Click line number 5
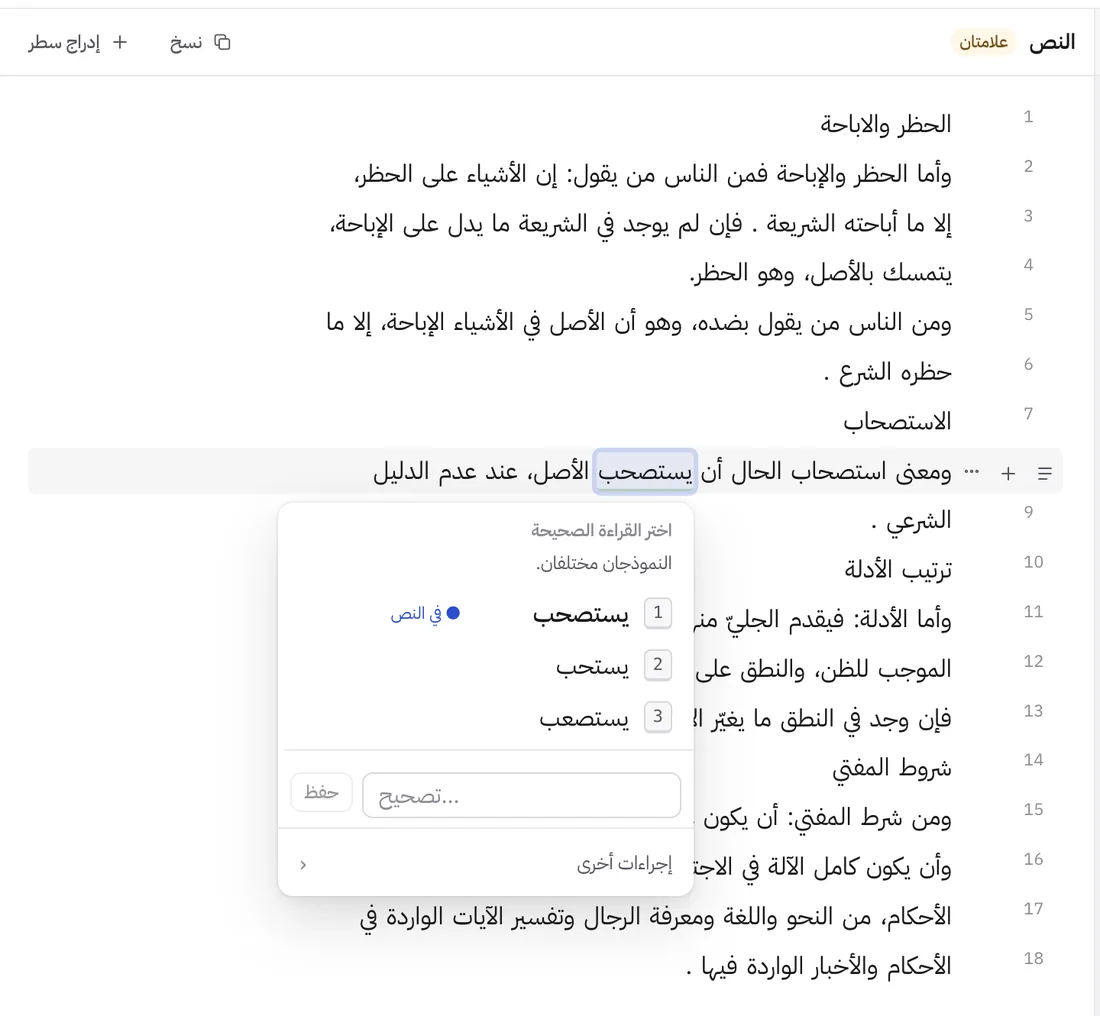Image resolution: width=1100 pixels, height=1016 pixels. [1028, 314]
